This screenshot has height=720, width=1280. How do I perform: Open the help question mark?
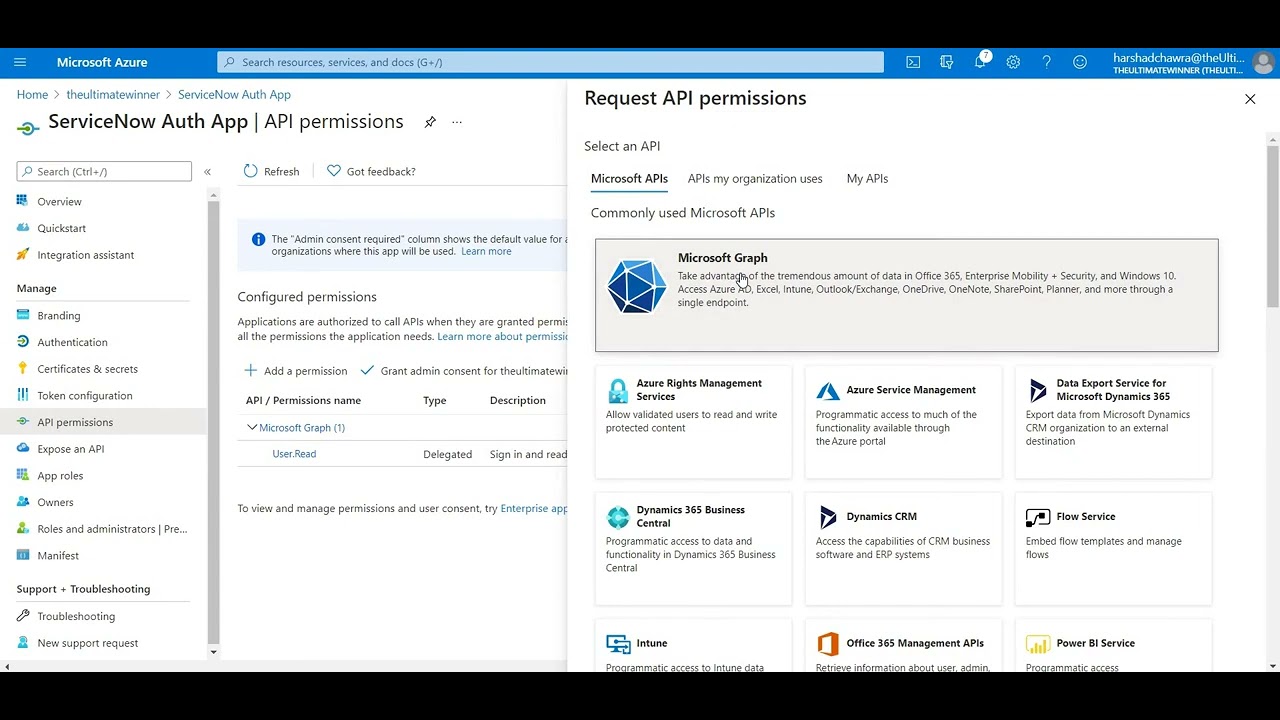tap(1046, 62)
